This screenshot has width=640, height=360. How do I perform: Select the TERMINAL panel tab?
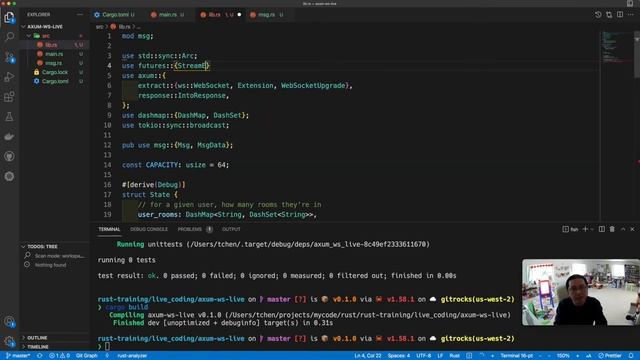109,229
